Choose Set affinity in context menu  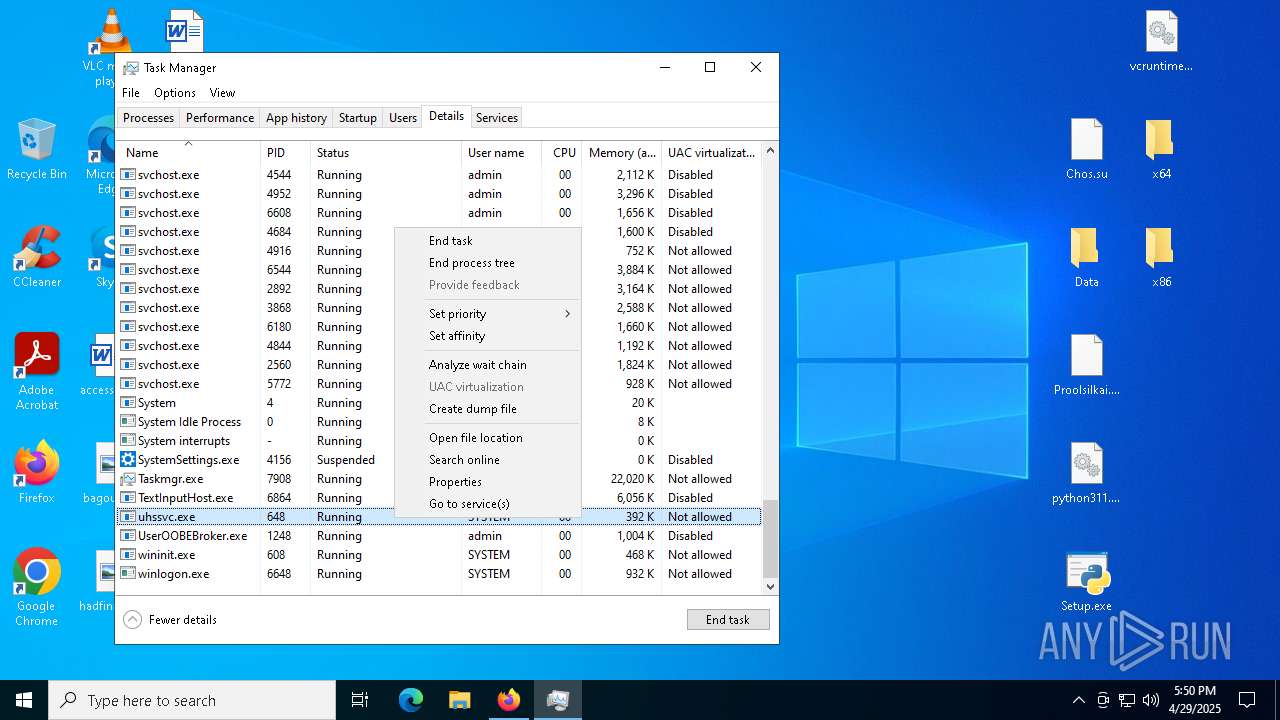[488, 336]
